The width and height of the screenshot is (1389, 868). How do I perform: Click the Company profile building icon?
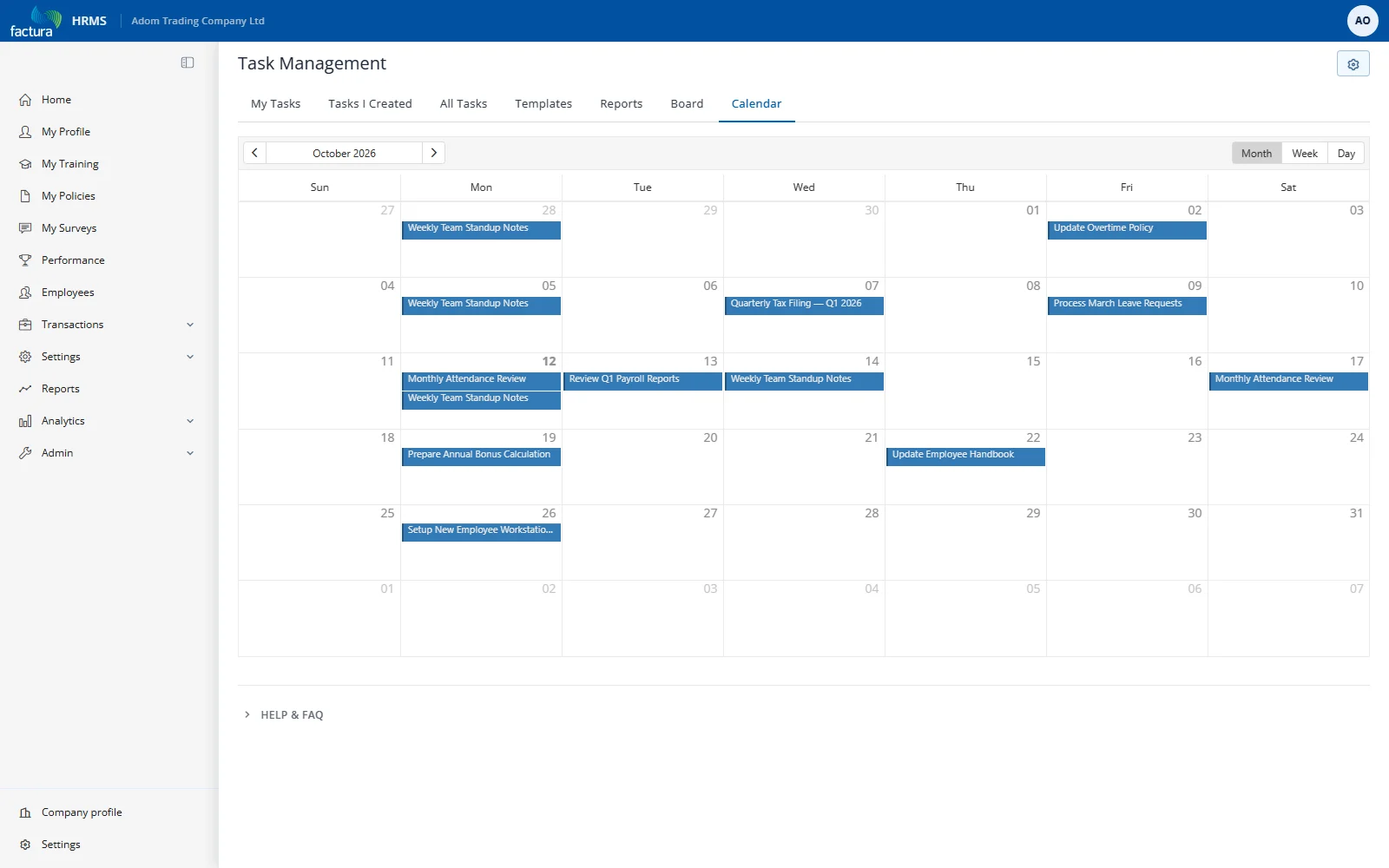pos(25,812)
